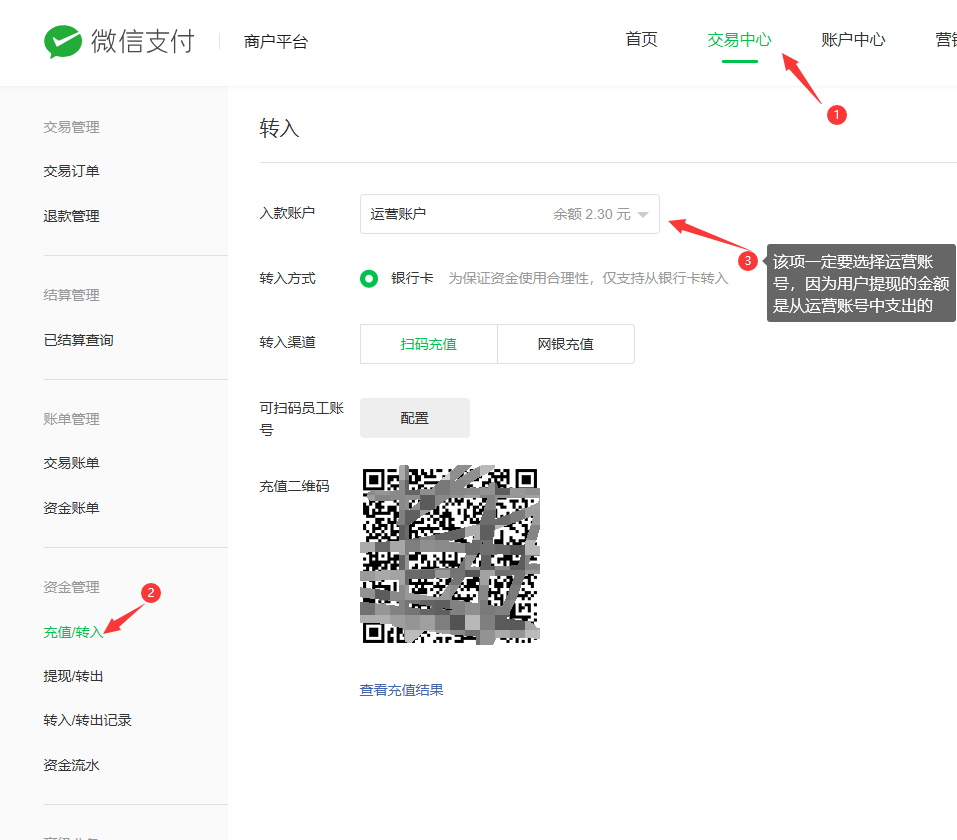Select 充值/转入 in the sidebar

(73, 632)
